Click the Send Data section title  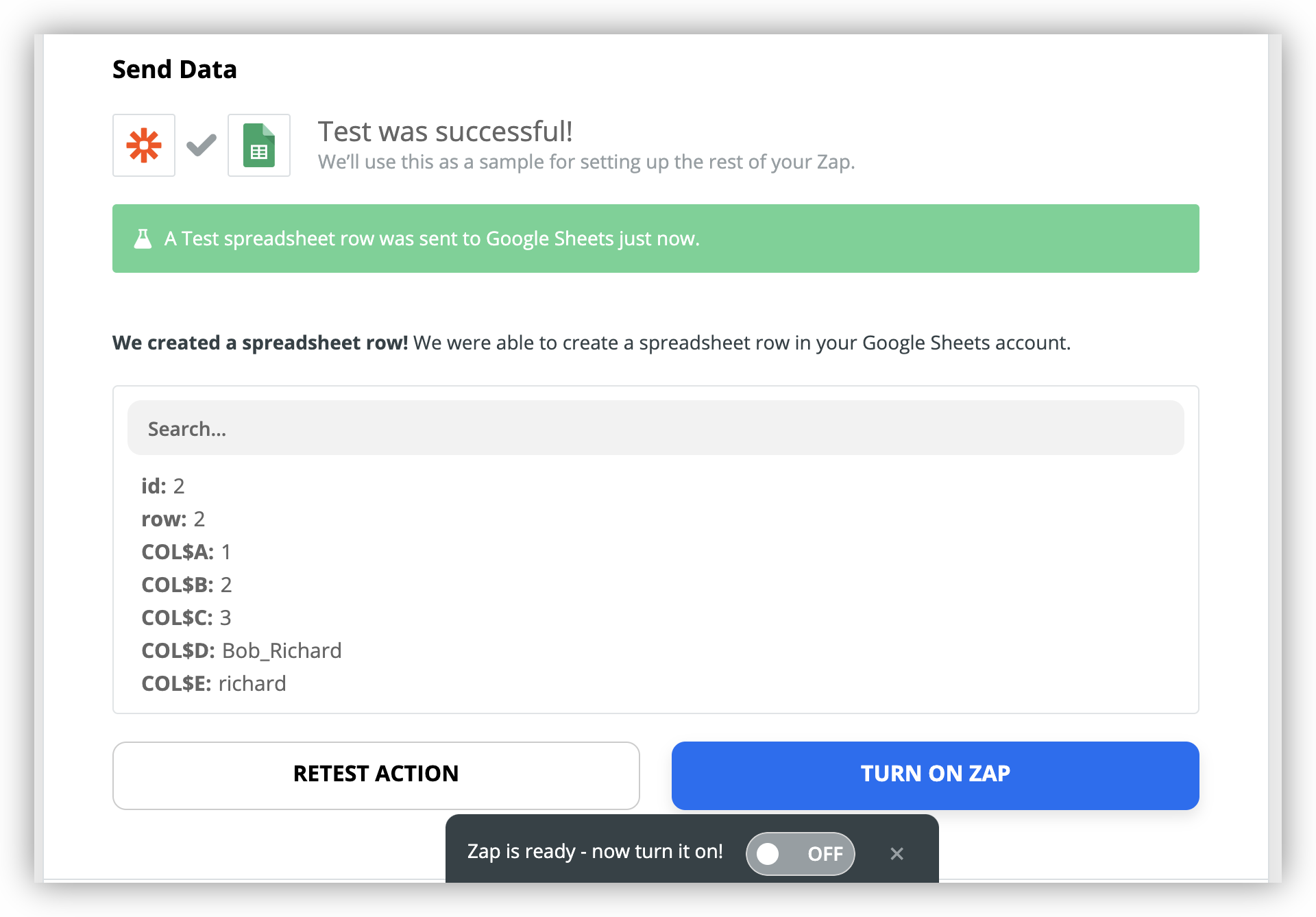pos(175,69)
